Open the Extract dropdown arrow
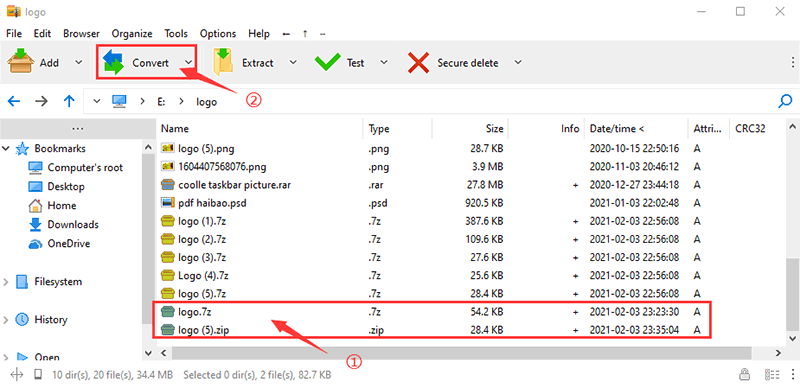The image size is (800, 388). tap(293, 62)
